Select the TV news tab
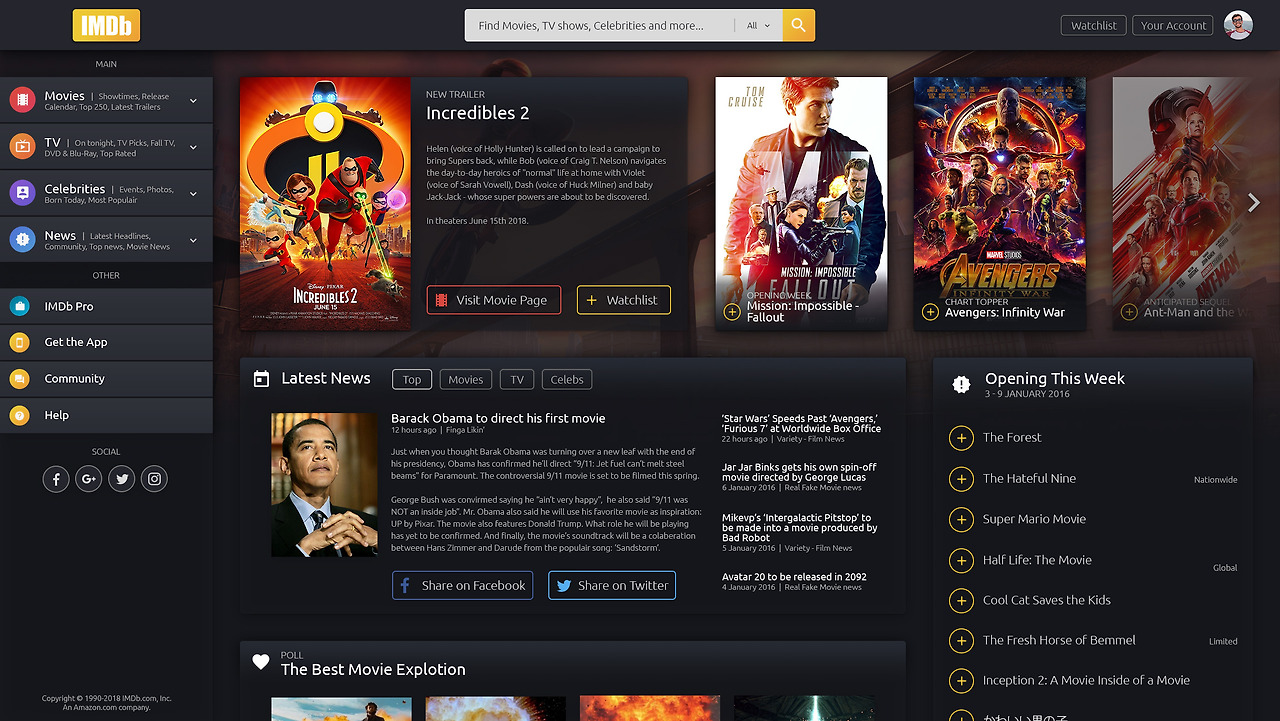The height and width of the screenshot is (721, 1280). coord(517,379)
